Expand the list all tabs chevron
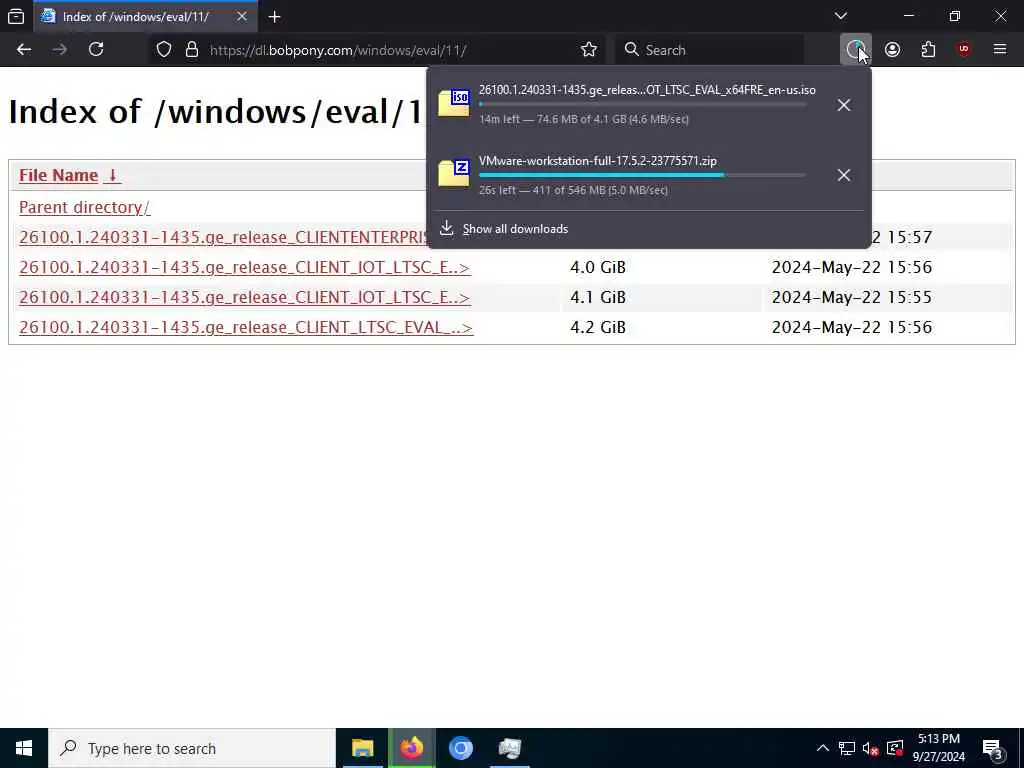Screen dimensions: 1024x768 [841, 16]
